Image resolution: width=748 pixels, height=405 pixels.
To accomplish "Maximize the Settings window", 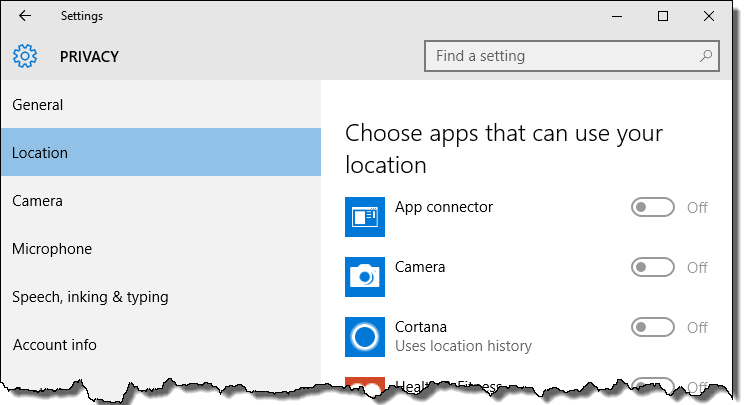I will [663, 16].
